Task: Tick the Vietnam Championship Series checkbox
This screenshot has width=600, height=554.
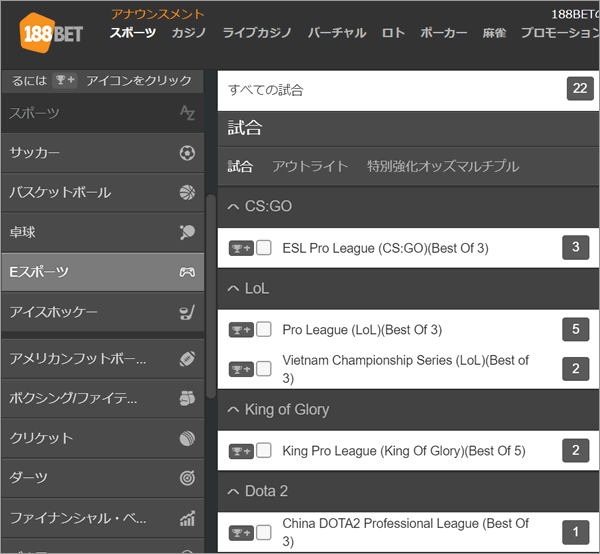Action: coord(264,368)
